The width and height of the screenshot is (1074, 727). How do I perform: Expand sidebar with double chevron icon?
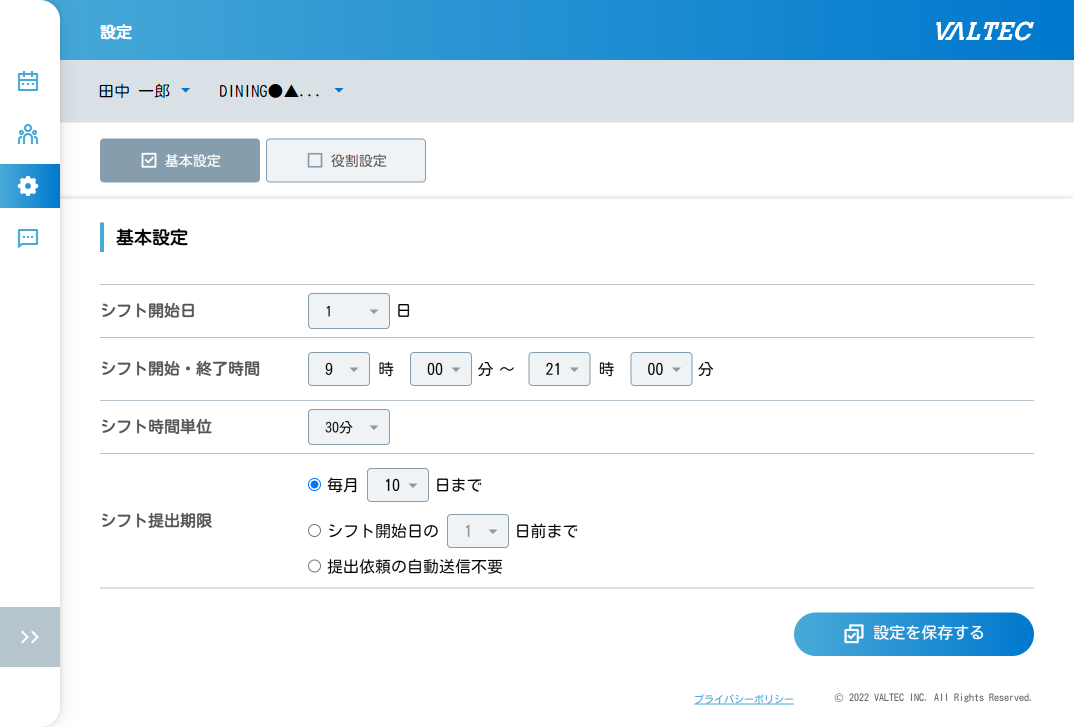point(29,637)
